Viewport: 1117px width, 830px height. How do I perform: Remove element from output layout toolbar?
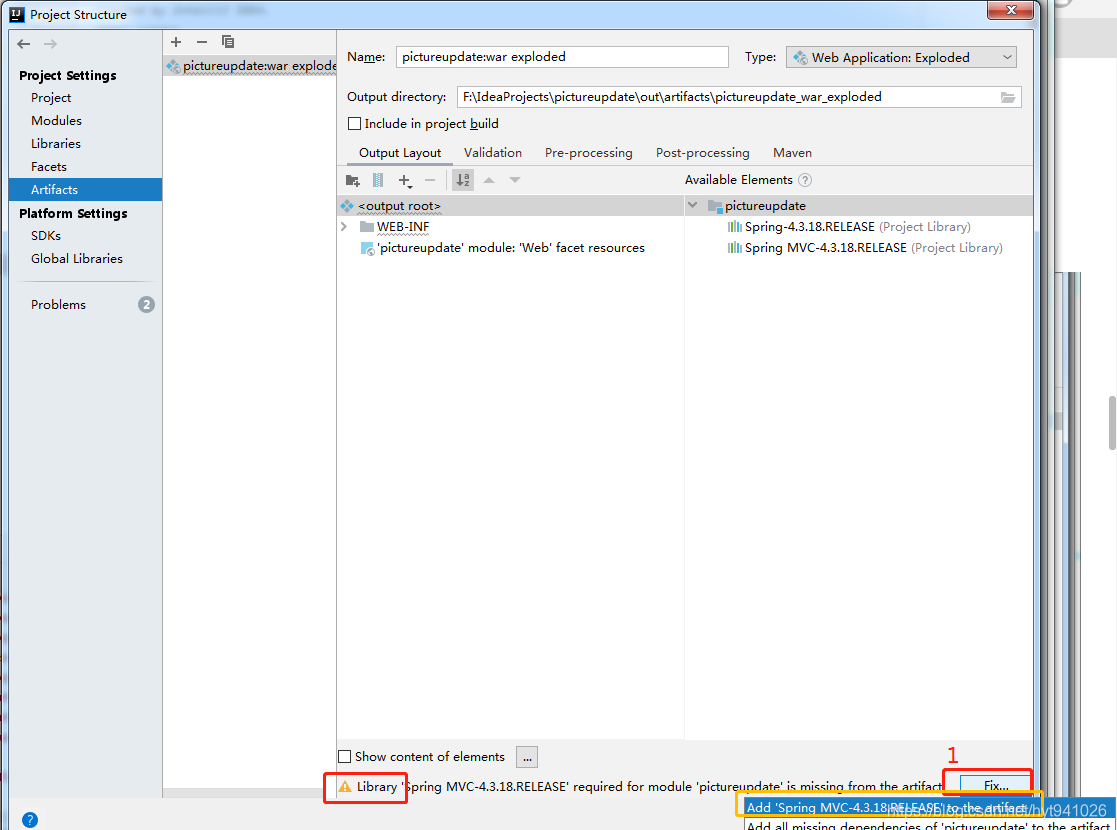[x=430, y=180]
